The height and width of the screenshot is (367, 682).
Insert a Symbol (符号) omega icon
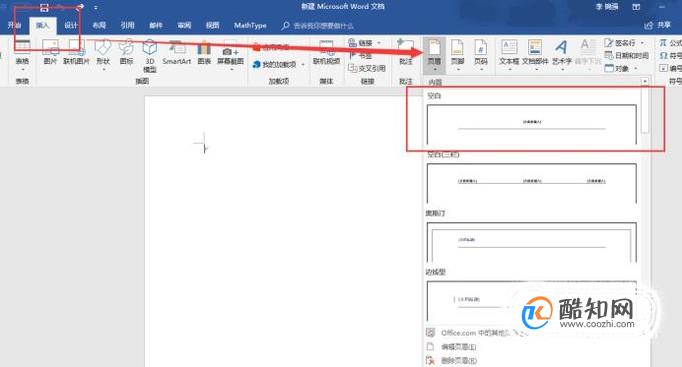click(x=664, y=56)
